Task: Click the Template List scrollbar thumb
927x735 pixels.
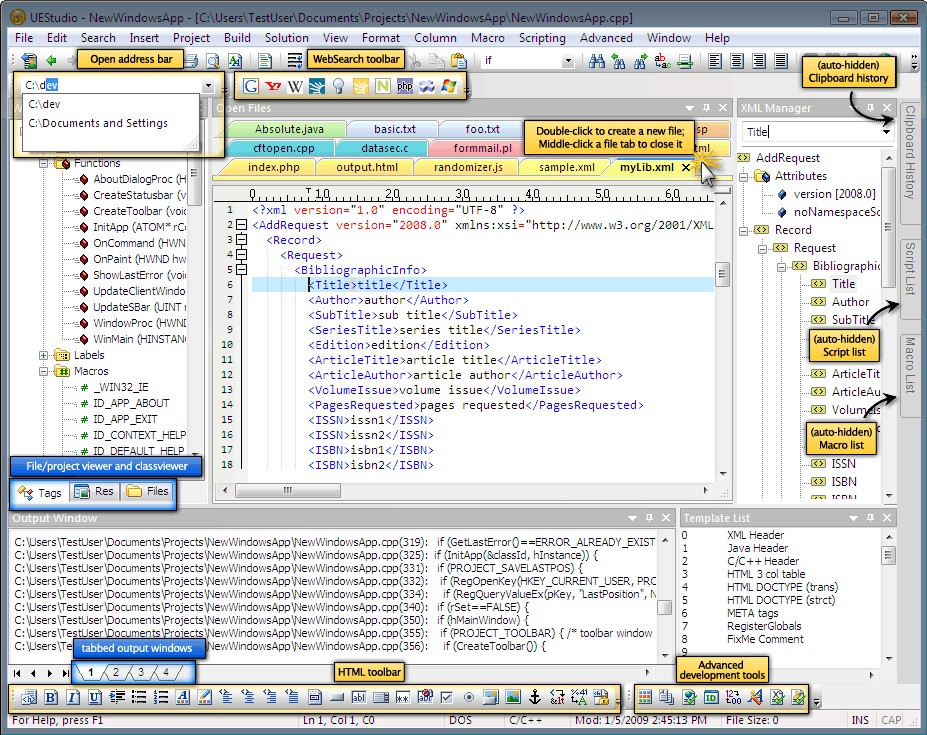Action: pos(888,555)
